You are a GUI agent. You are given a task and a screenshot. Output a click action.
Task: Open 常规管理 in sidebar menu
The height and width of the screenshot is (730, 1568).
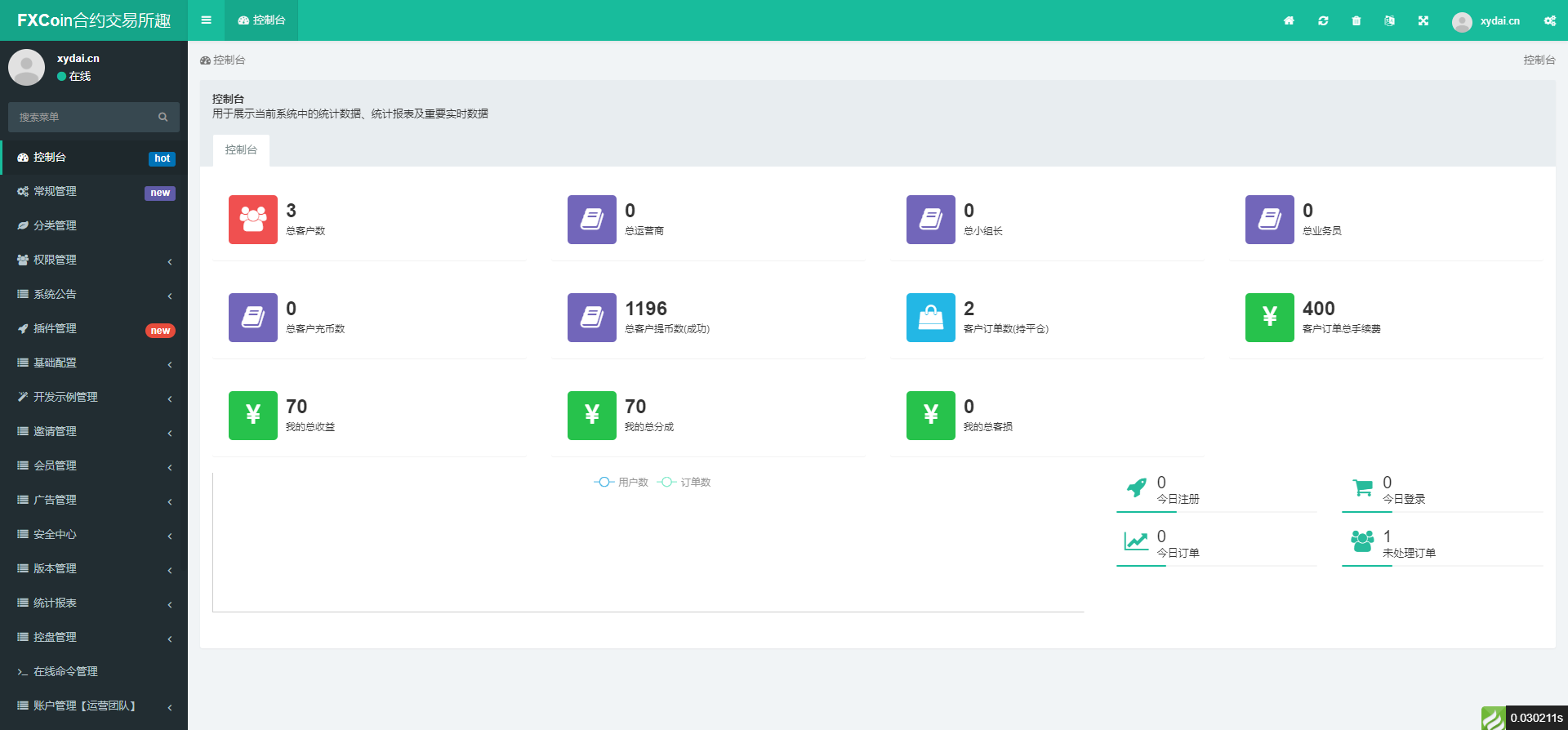94,191
